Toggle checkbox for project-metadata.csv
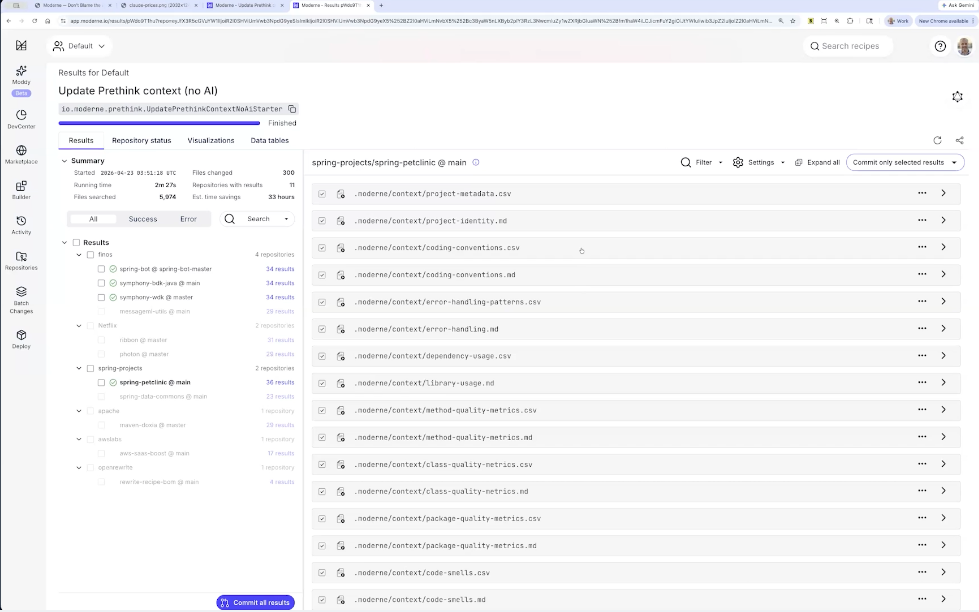The height and width of the screenshot is (612, 979). coord(322,194)
